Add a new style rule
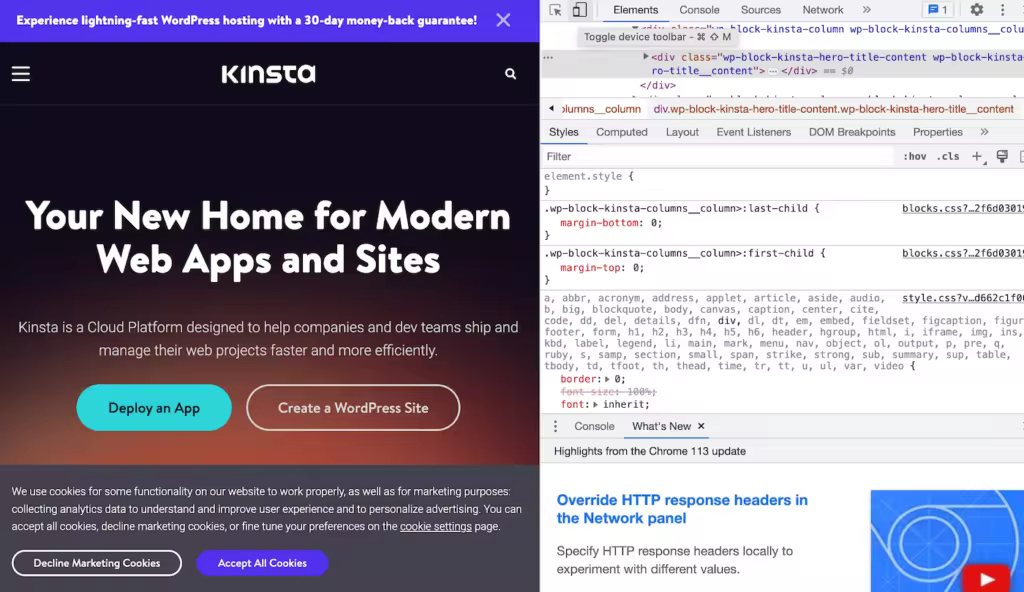The height and width of the screenshot is (592, 1024). tap(977, 156)
